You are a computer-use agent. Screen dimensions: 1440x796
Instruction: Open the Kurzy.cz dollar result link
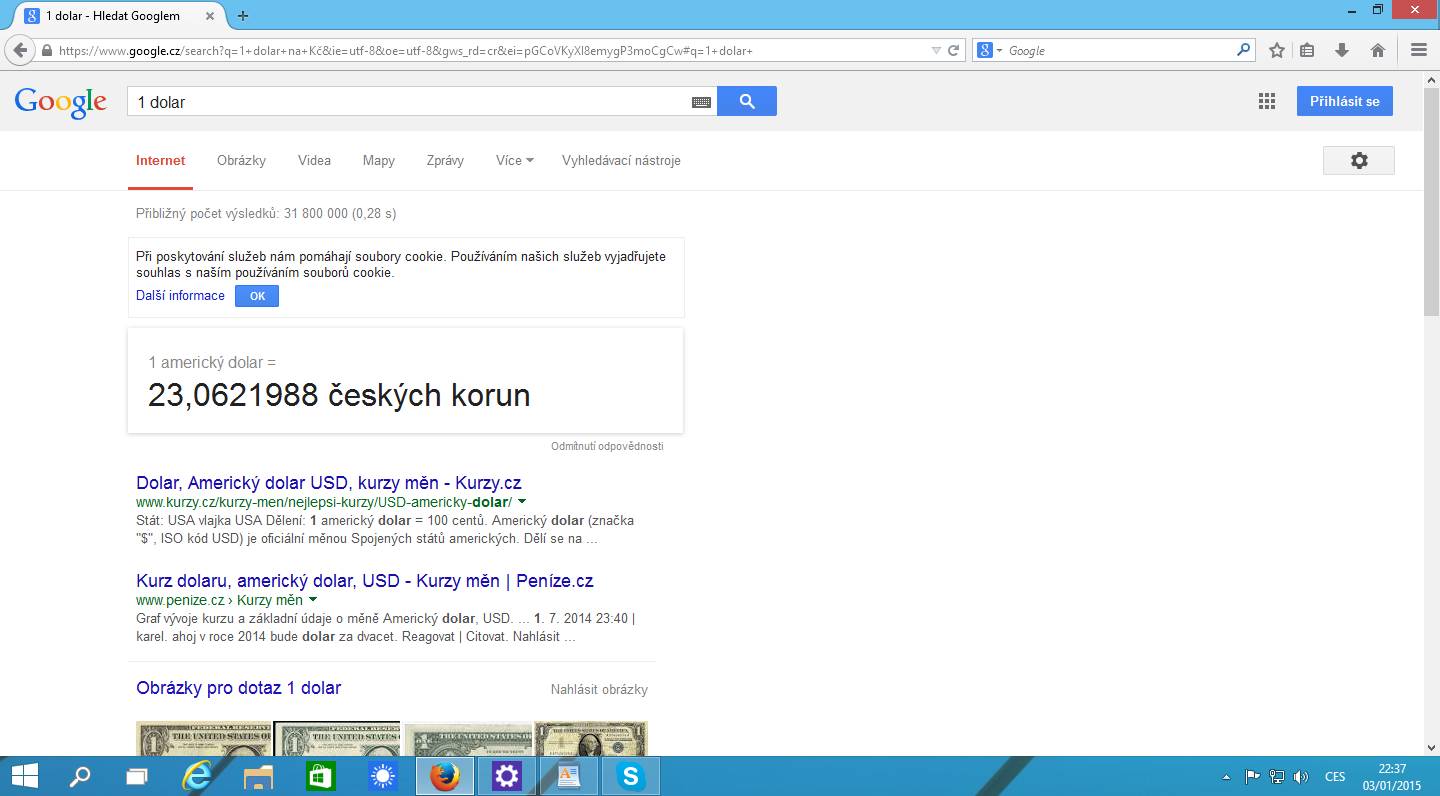329,483
